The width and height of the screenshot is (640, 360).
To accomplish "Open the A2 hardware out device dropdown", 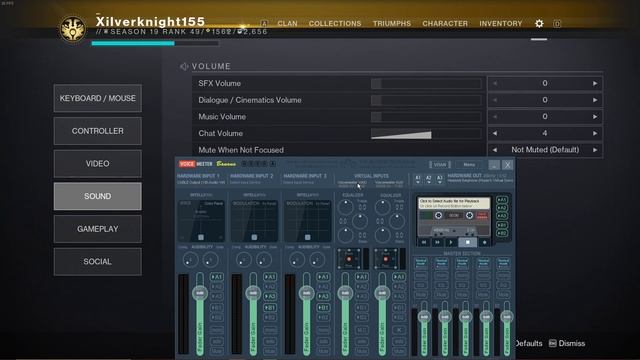I will (429, 179).
